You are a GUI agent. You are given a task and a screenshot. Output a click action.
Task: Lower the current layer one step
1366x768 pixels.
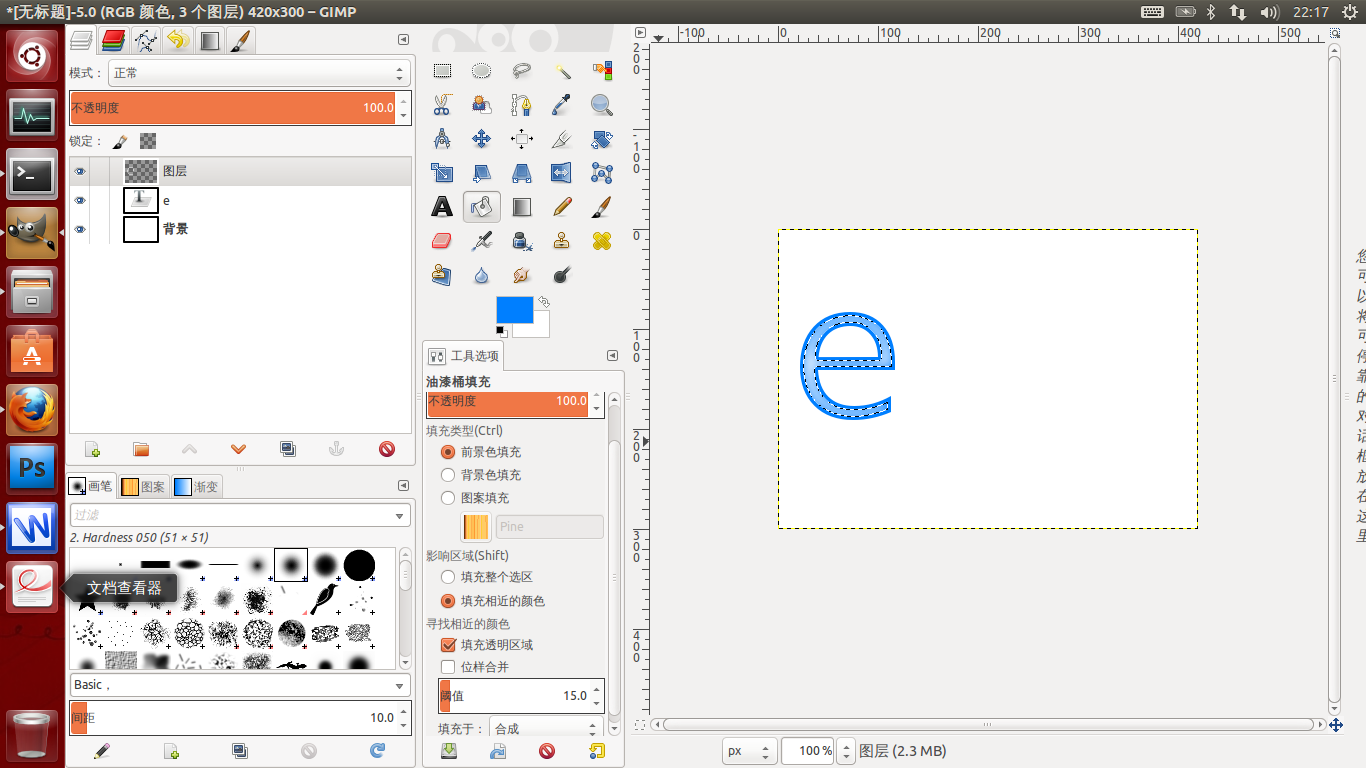[x=238, y=449]
